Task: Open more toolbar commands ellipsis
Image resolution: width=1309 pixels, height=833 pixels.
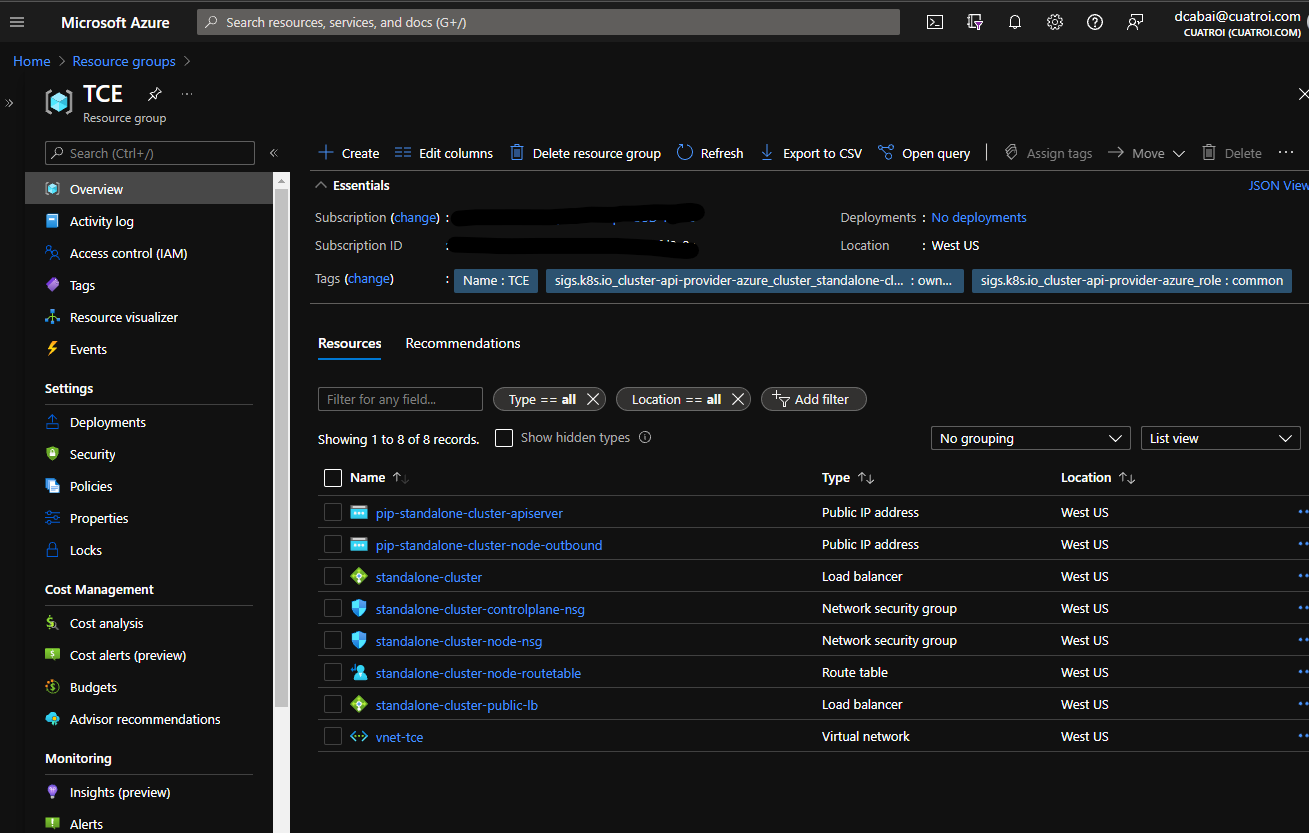Action: point(1286,153)
